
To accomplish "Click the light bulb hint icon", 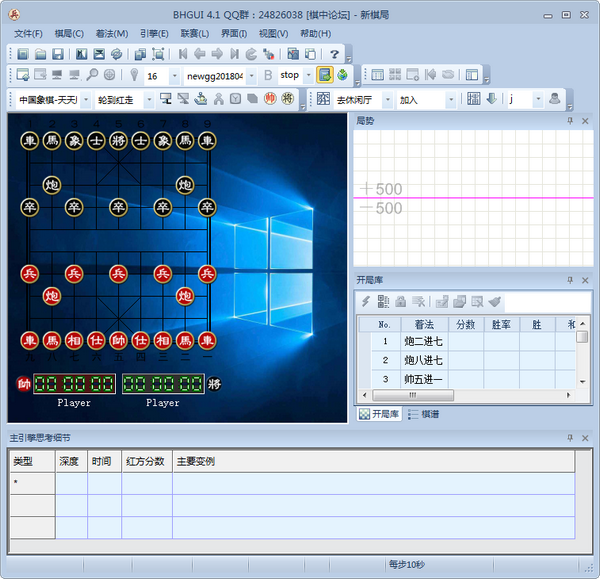I will point(133,76).
